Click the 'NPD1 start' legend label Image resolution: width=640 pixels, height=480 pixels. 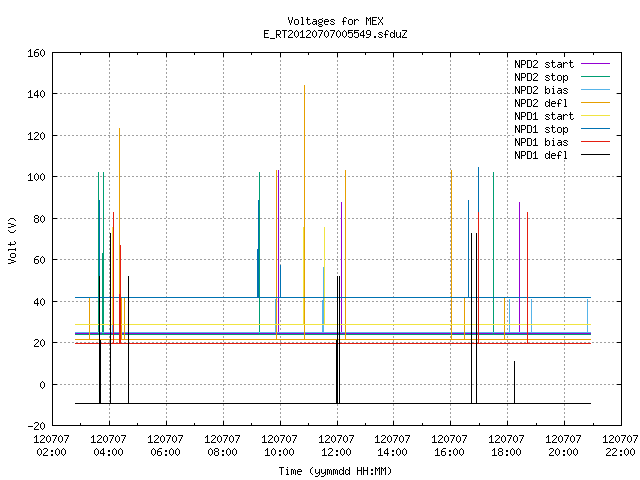pos(544,116)
